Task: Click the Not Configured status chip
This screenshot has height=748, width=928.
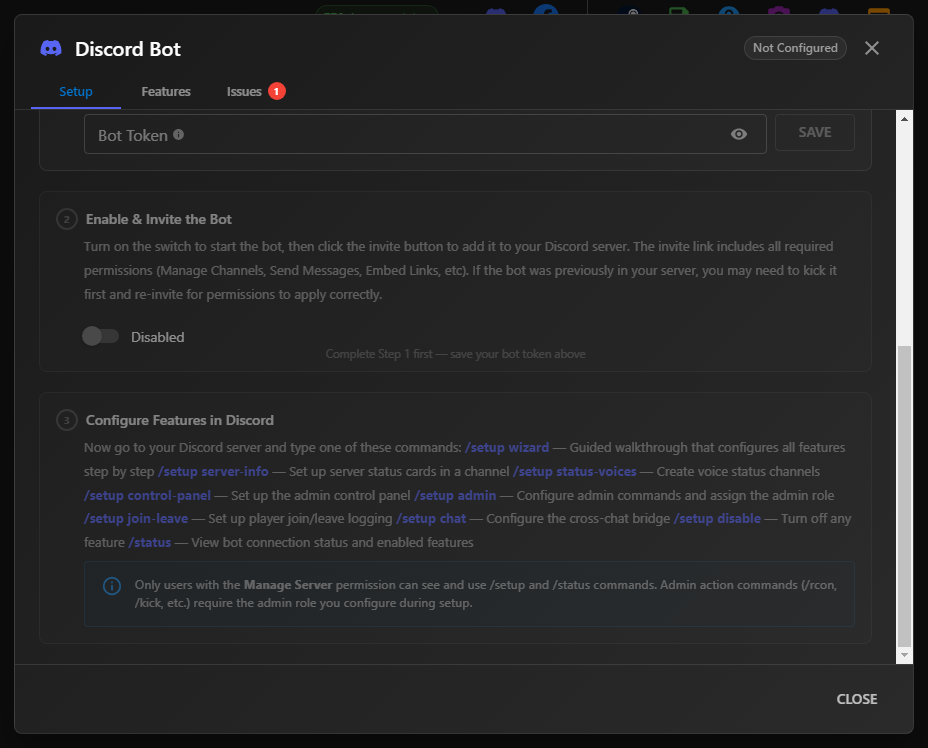Action: tap(795, 48)
